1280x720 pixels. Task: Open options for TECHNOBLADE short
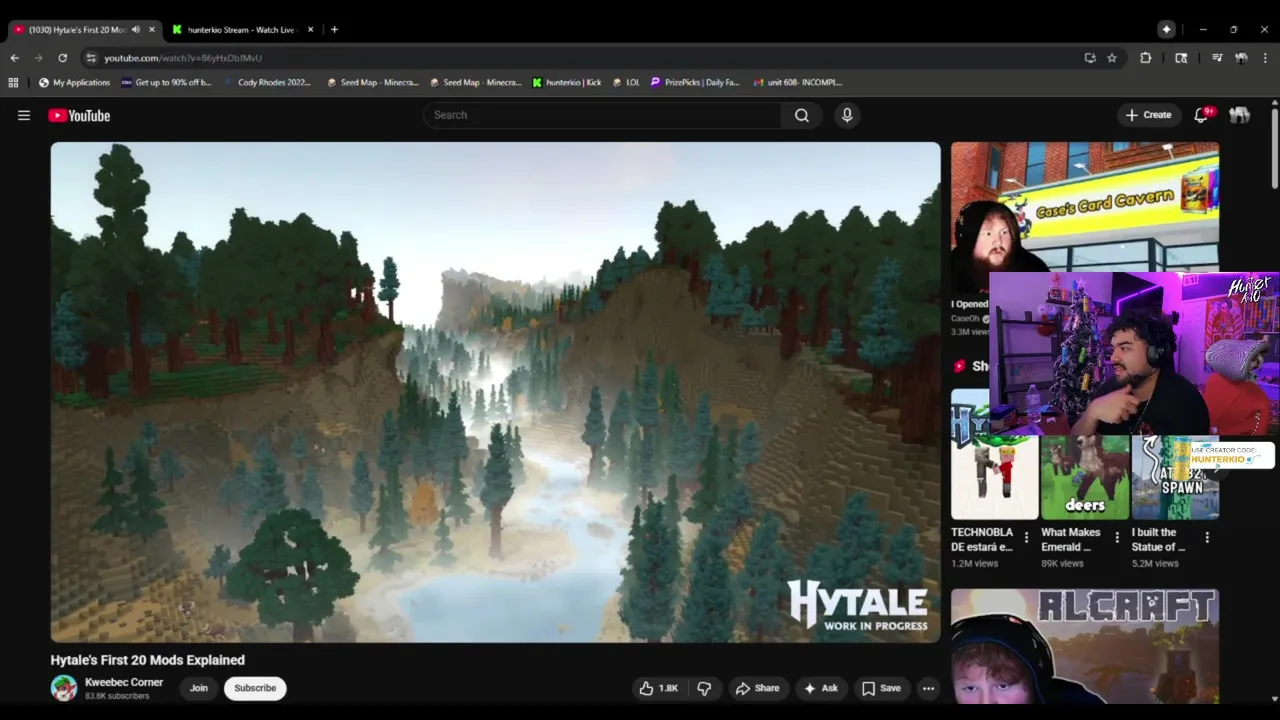(1026, 538)
